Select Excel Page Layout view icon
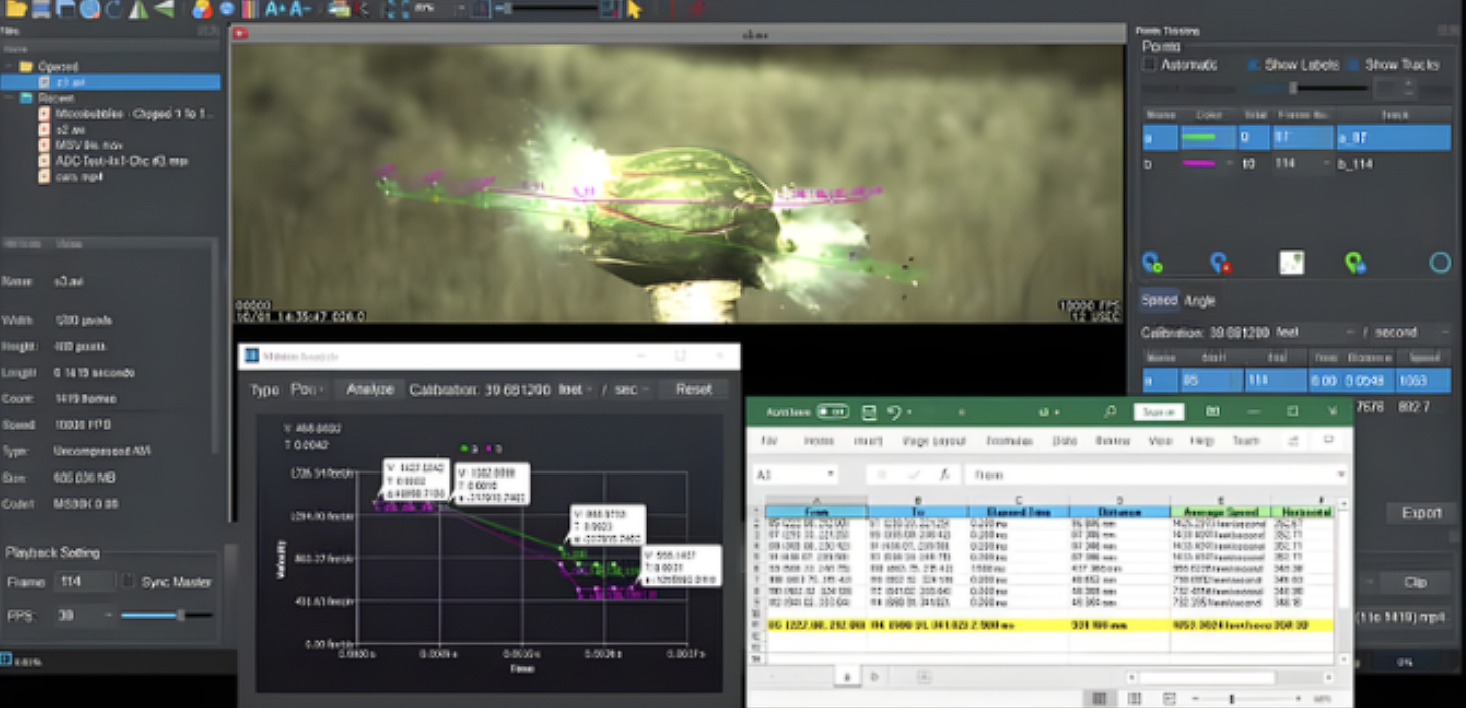 1134,698
